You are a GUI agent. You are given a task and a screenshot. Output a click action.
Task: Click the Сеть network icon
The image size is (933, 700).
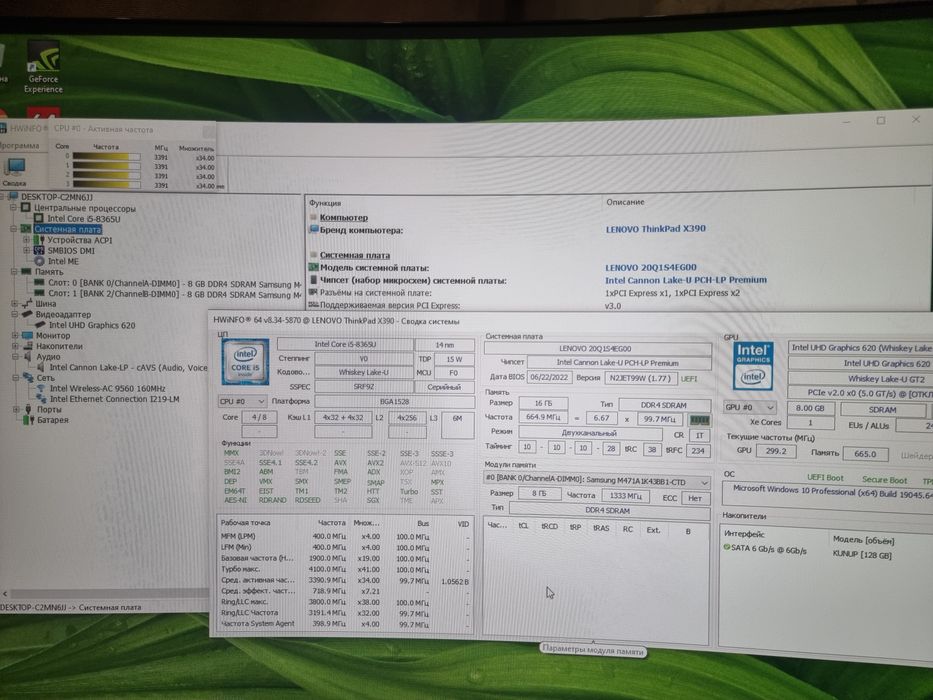28,377
